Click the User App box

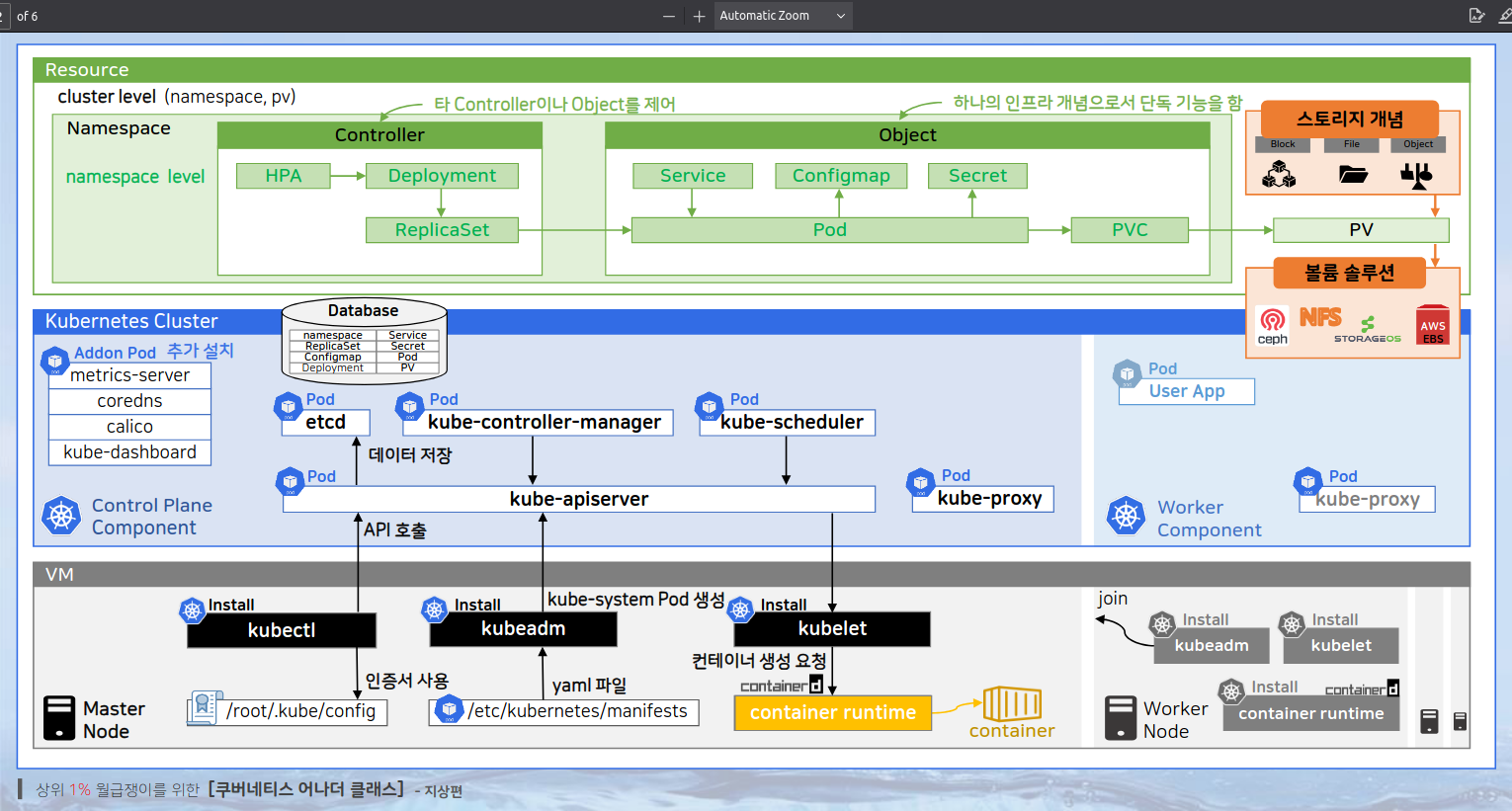pos(1187,392)
